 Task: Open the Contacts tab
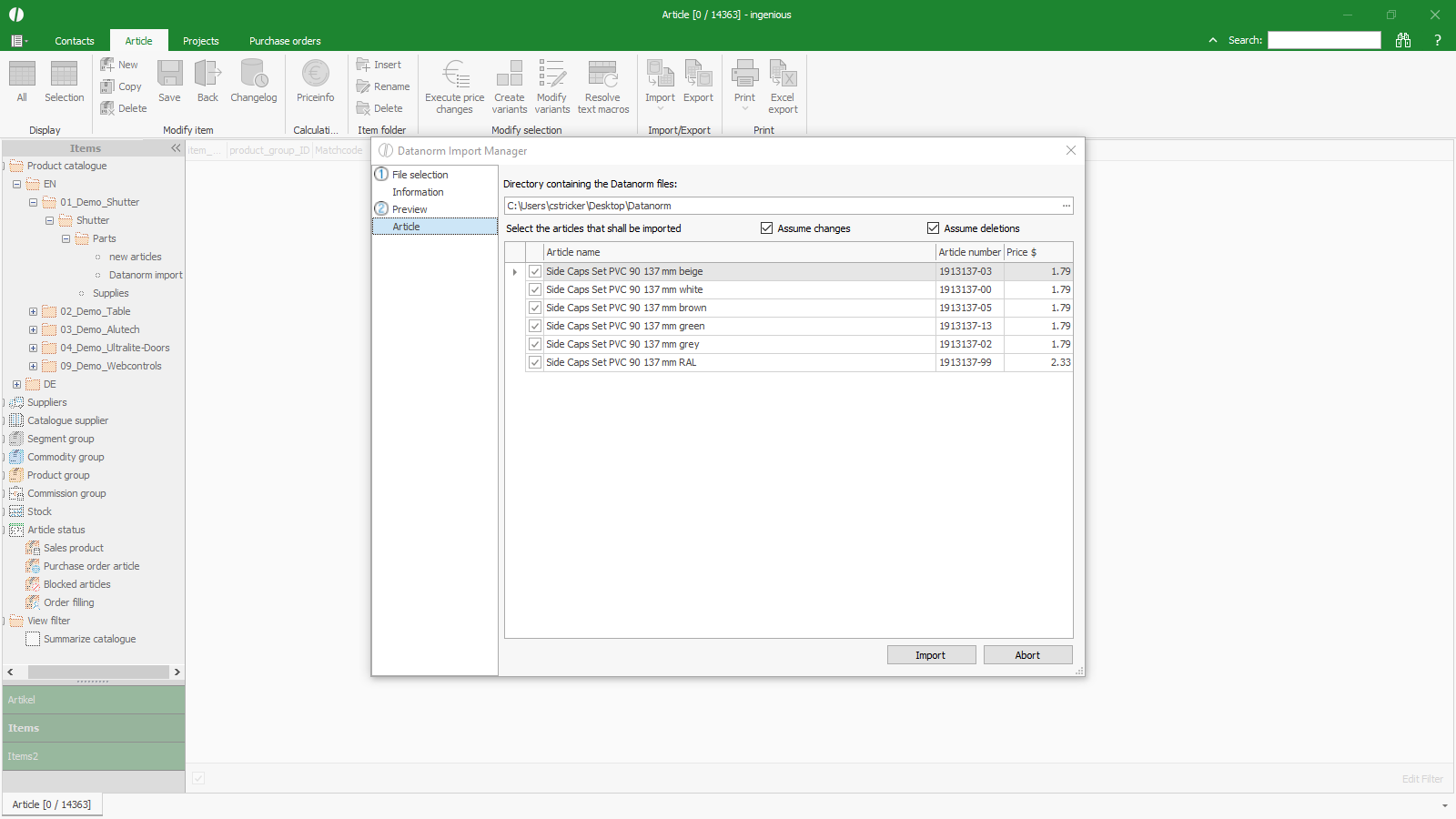click(74, 41)
